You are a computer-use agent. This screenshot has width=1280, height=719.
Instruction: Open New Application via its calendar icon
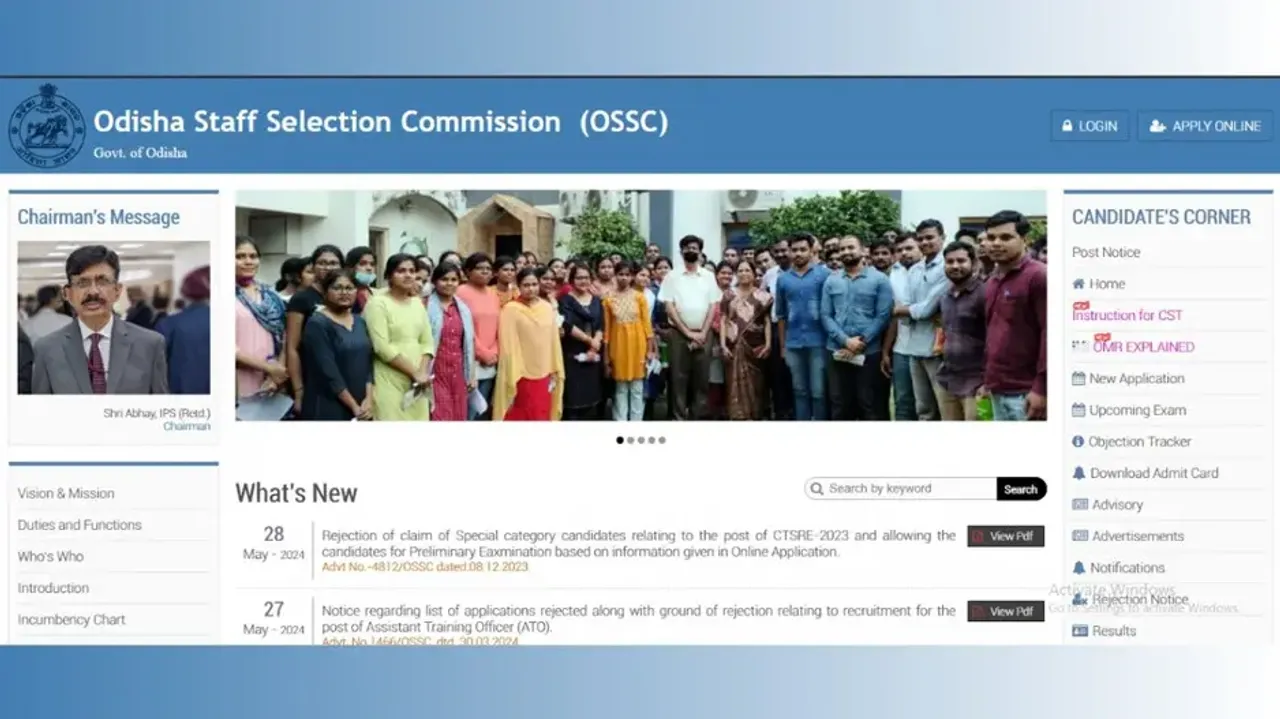click(1080, 378)
